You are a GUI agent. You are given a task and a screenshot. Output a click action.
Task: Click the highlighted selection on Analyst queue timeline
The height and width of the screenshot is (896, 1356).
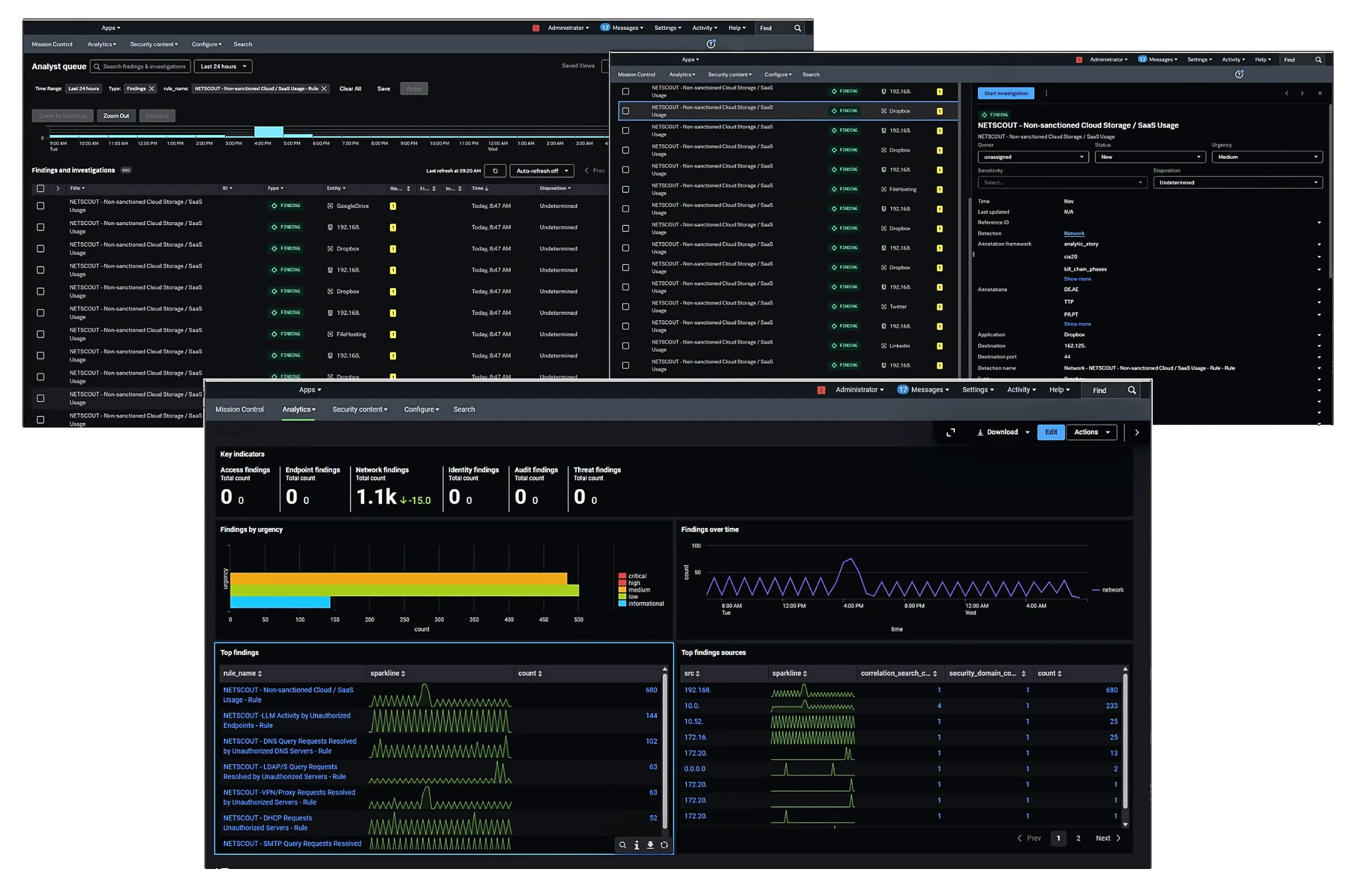(269, 132)
